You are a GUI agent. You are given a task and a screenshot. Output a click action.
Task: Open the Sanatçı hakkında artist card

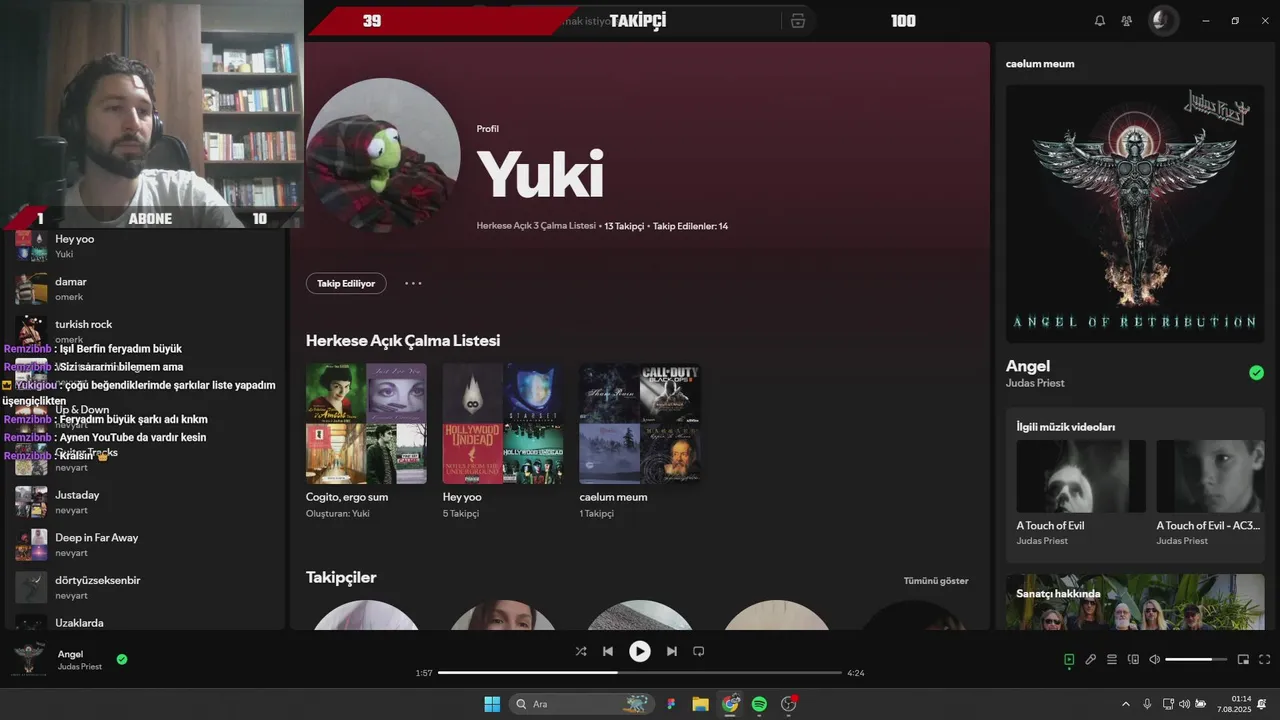(x=1135, y=602)
